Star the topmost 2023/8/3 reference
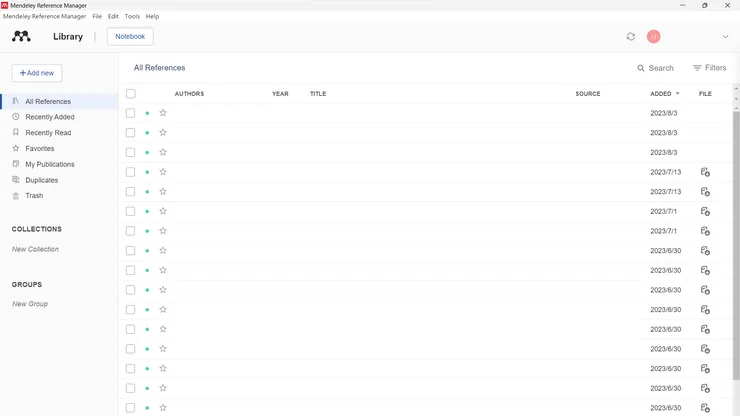This screenshot has width=740, height=416. (x=163, y=113)
